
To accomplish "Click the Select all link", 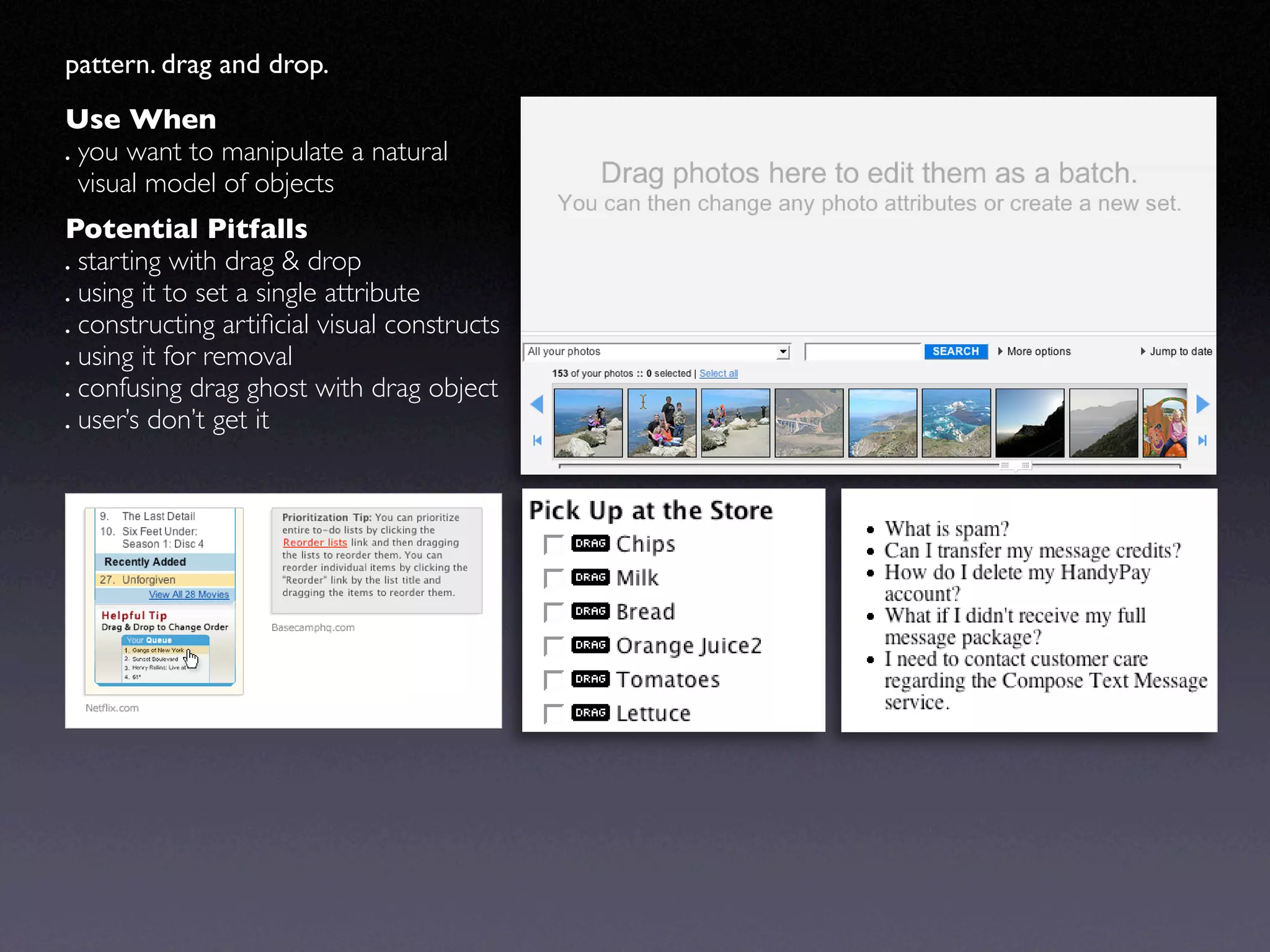I will [x=718, y=374].
